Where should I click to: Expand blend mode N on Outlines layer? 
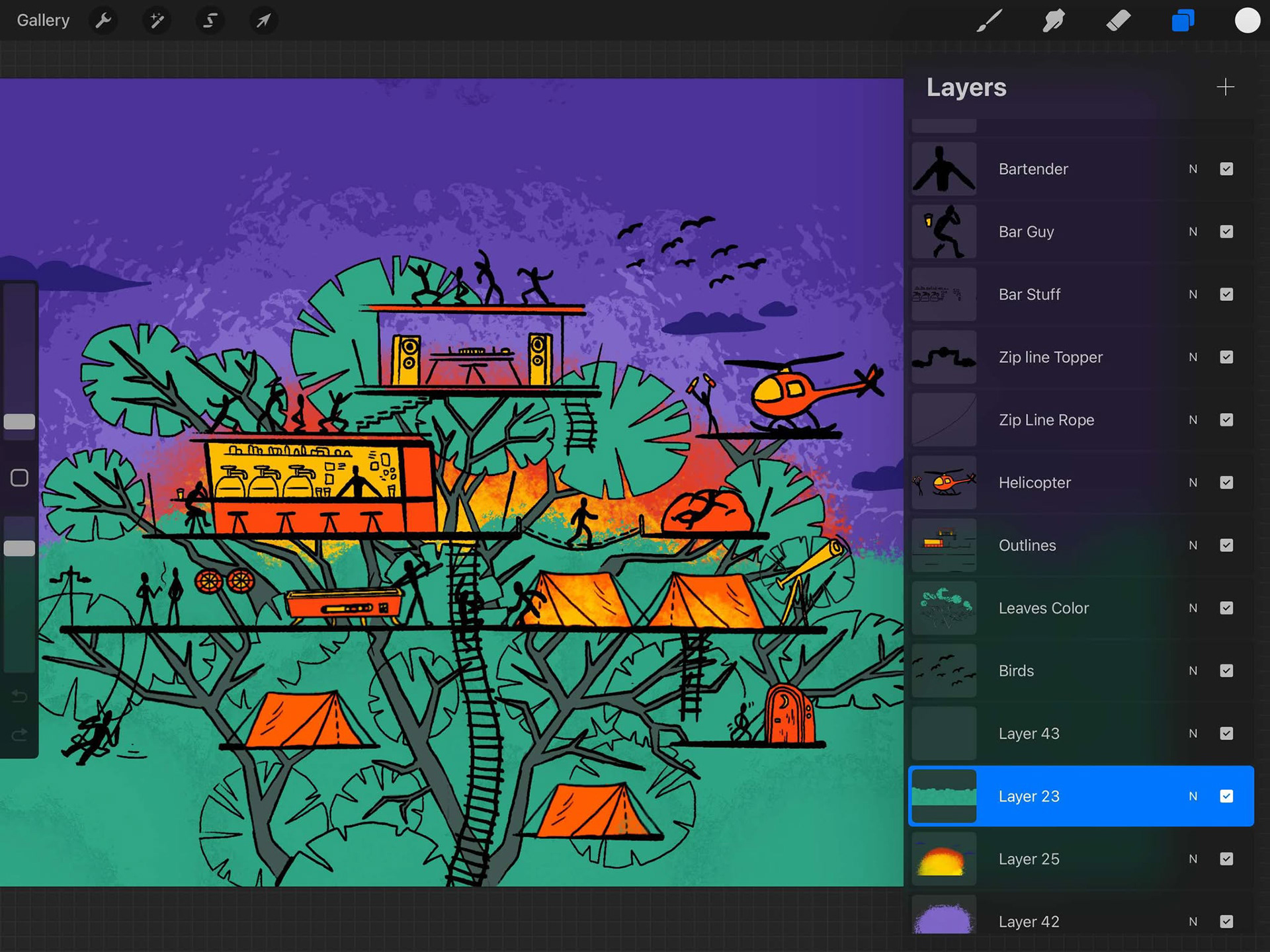pyautogui.click(x=1193, y=545)
